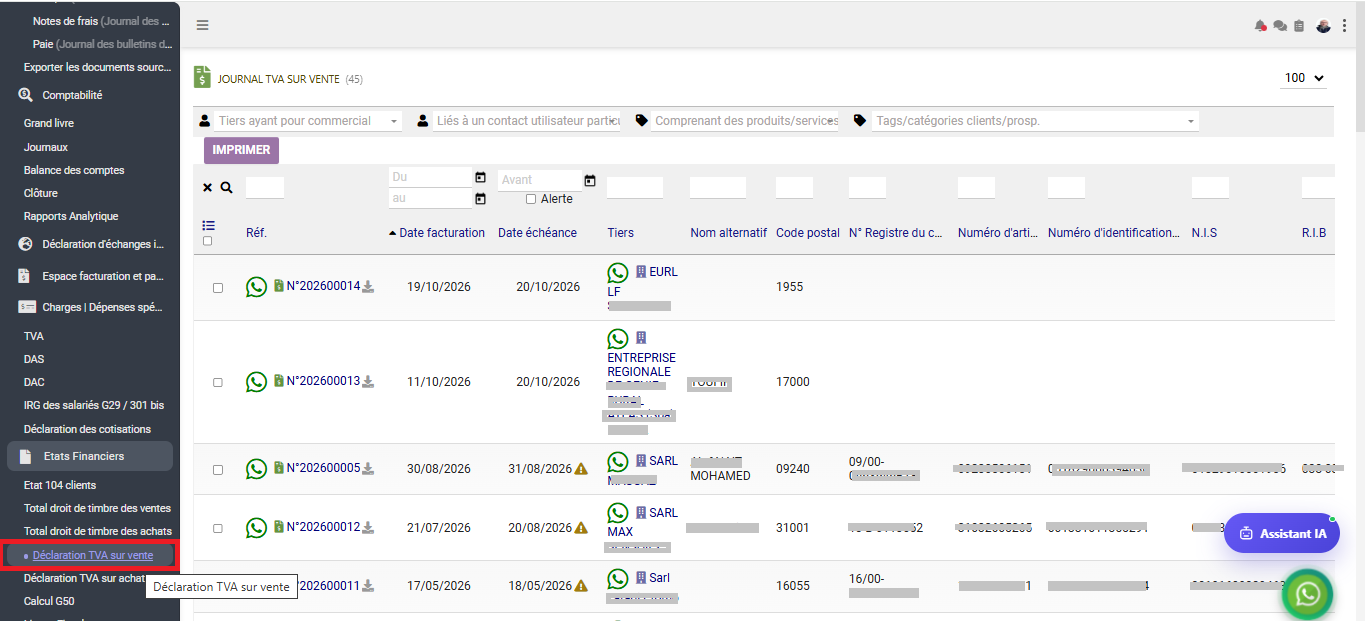The width and height of the screenshot is (1365, 621).
Task: Open 'Comprenant des produits/services' dropdown
Action: [745, 121]
